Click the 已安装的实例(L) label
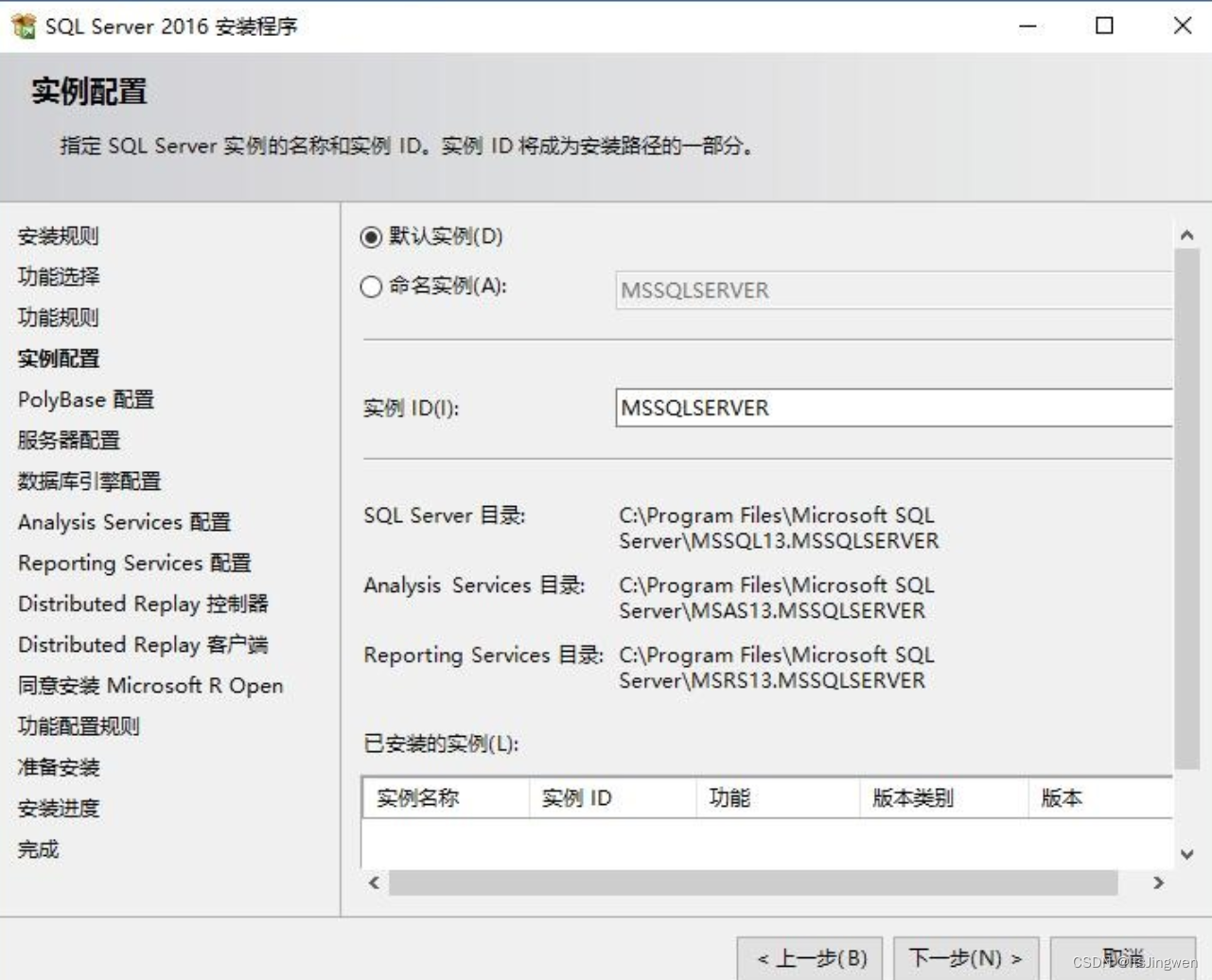 (x=441, y=744)
